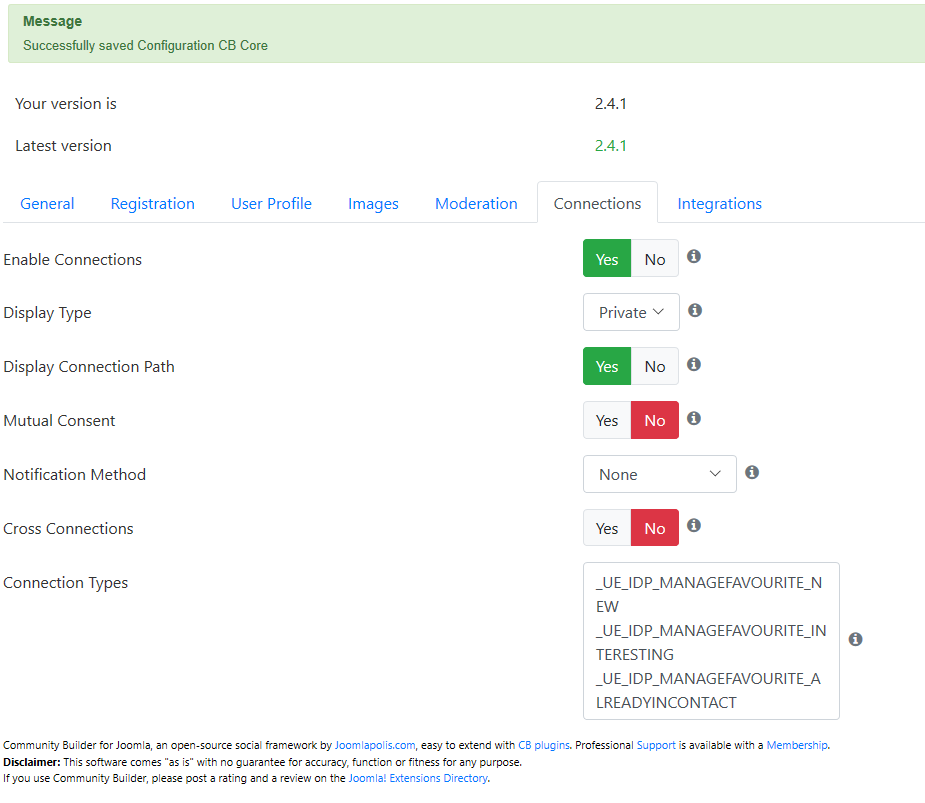Turn Display Connection Path to No
Screen dimensions: 925x803
[655, 366]
